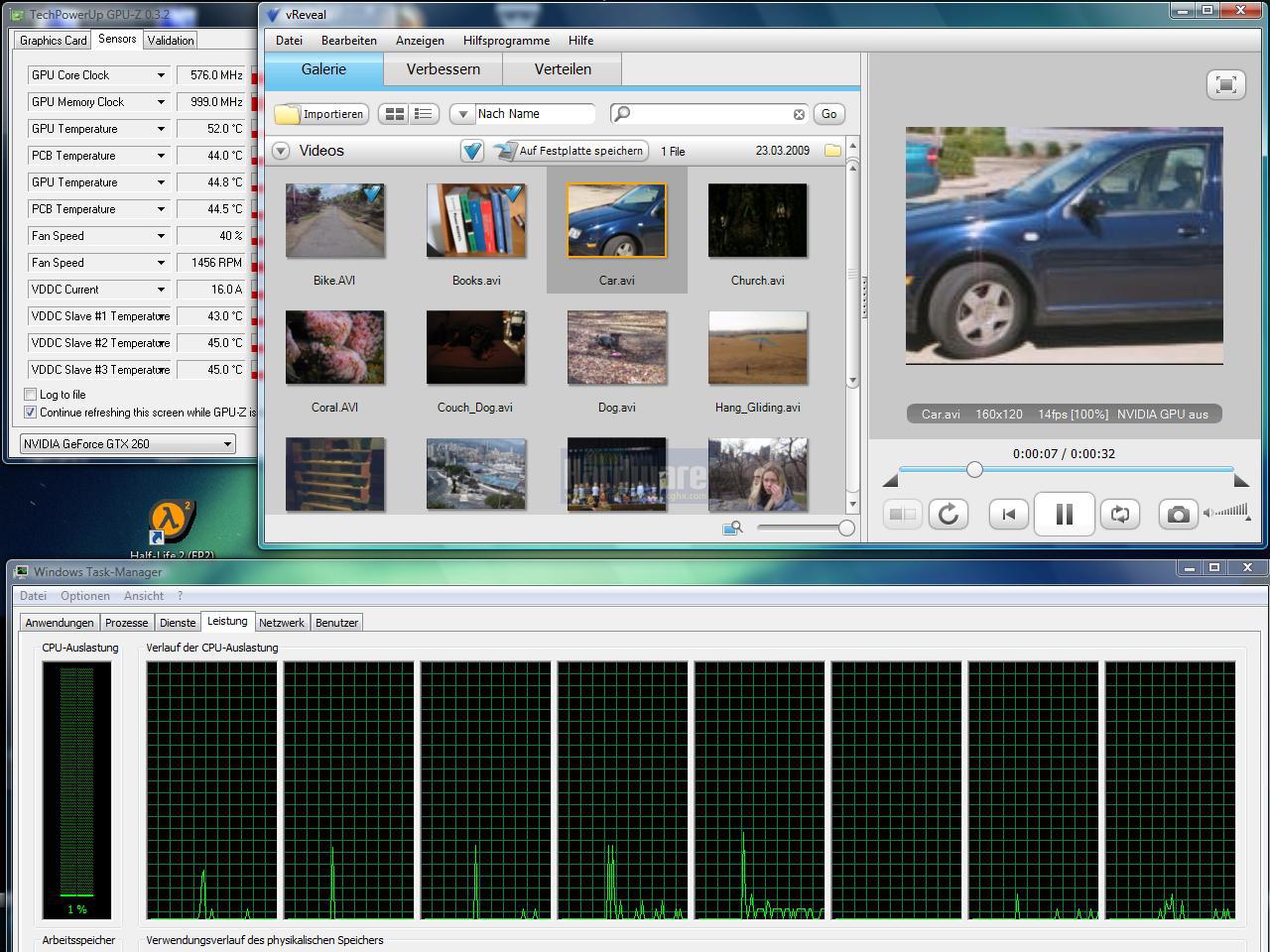Select the Bike.AVI thumbnail

(334, 220)
